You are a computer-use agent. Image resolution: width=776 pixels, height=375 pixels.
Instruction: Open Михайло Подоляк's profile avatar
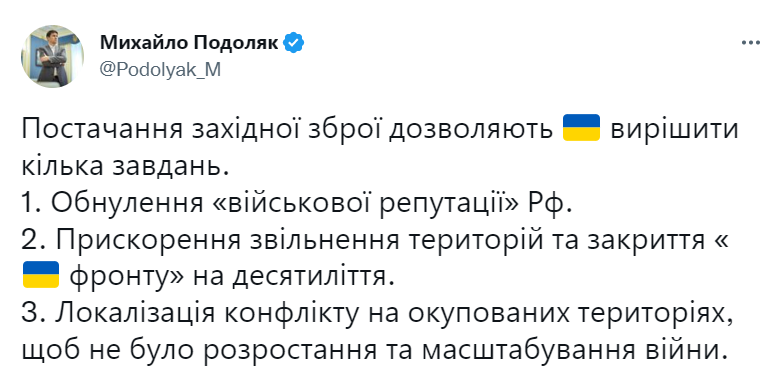[x=52, y=56]
